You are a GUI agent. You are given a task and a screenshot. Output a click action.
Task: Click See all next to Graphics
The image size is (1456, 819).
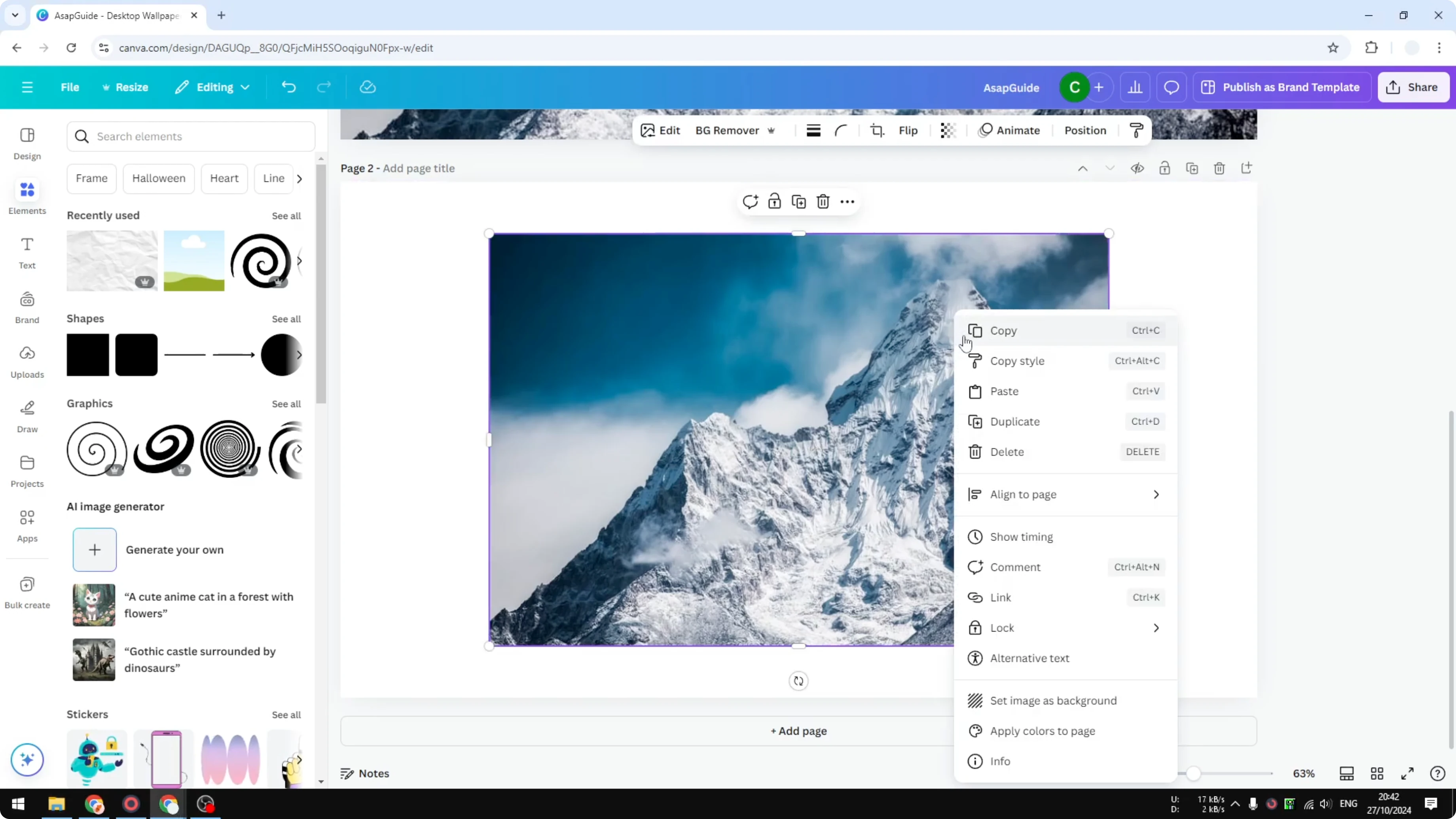pos(286,404)
